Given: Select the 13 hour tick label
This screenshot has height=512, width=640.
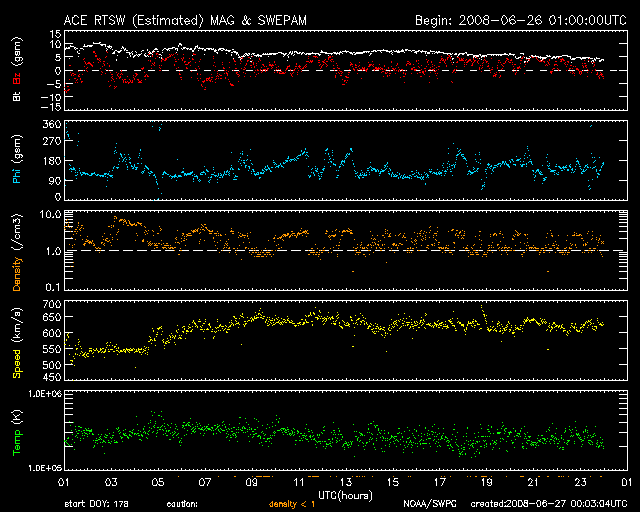Looking at the screenshot, I should click(346, 482).
